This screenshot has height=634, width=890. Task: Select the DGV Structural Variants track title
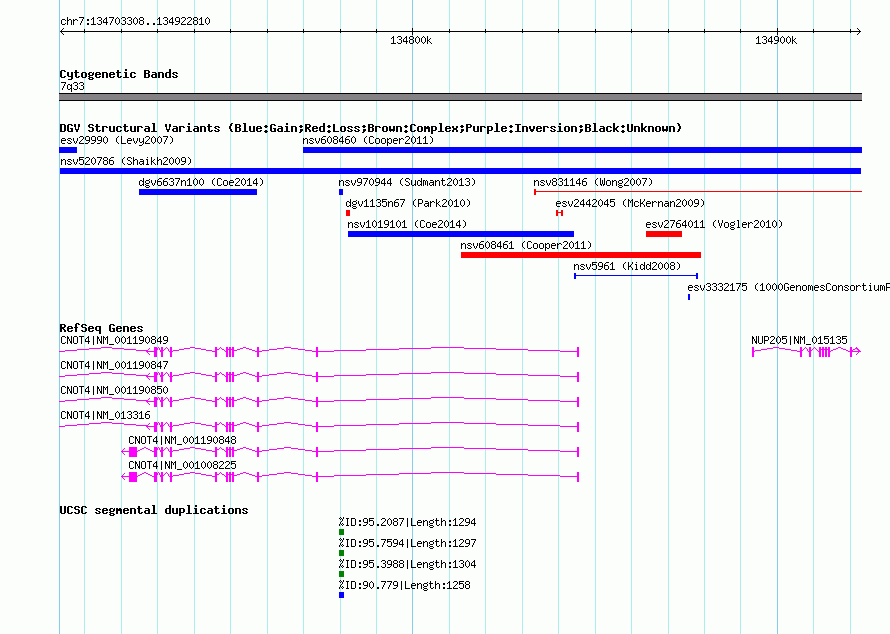coord(370,128)
